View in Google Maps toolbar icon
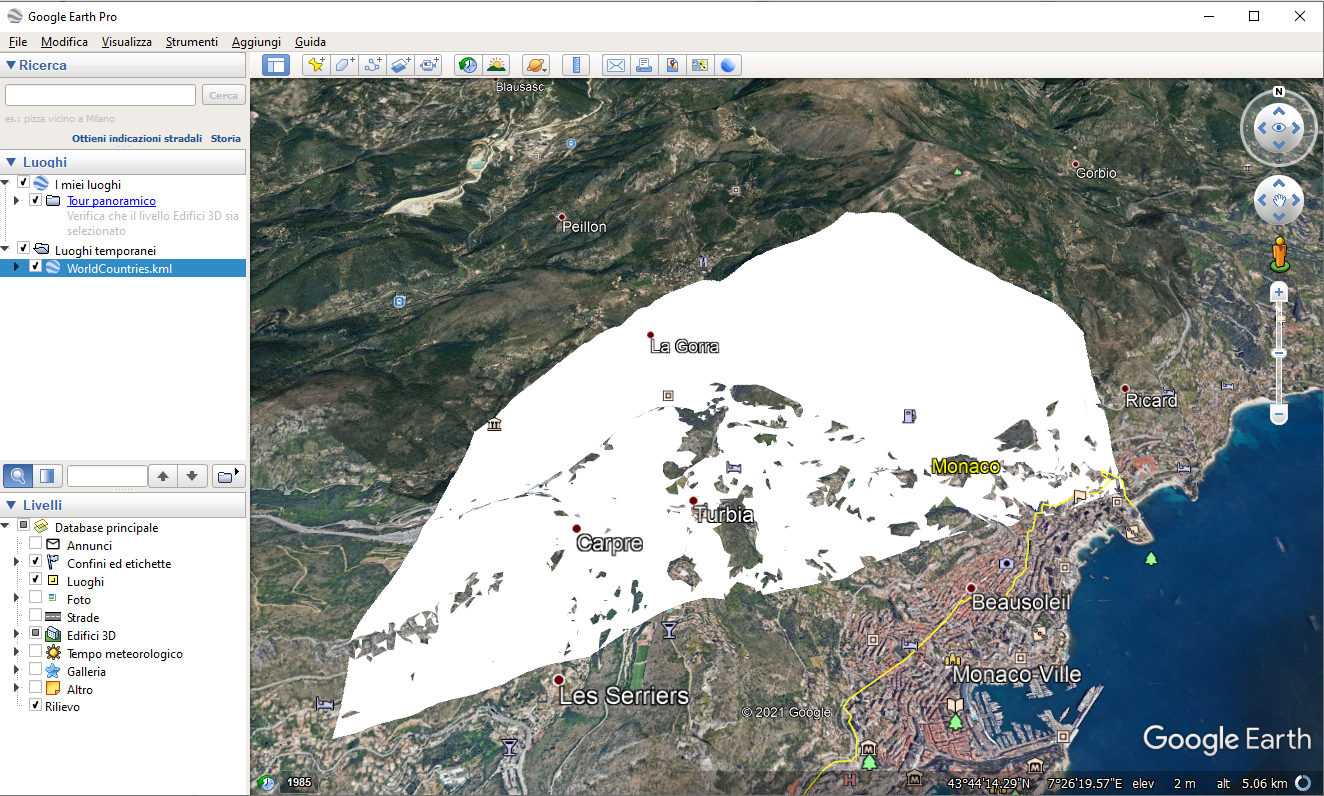1324x796 pixels. point(700,65)
